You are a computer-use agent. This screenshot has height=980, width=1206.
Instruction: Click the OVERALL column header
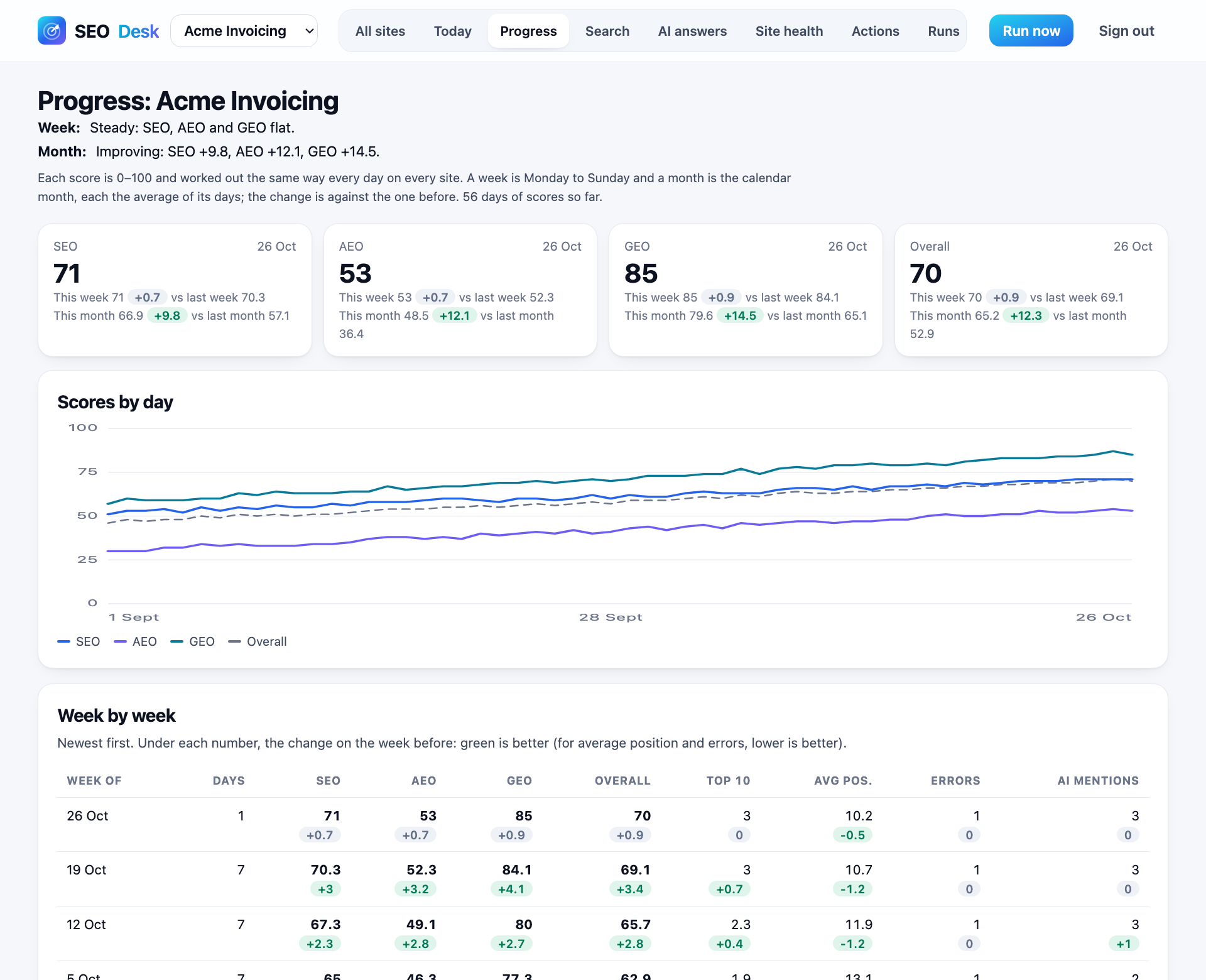tap(622, 780)
